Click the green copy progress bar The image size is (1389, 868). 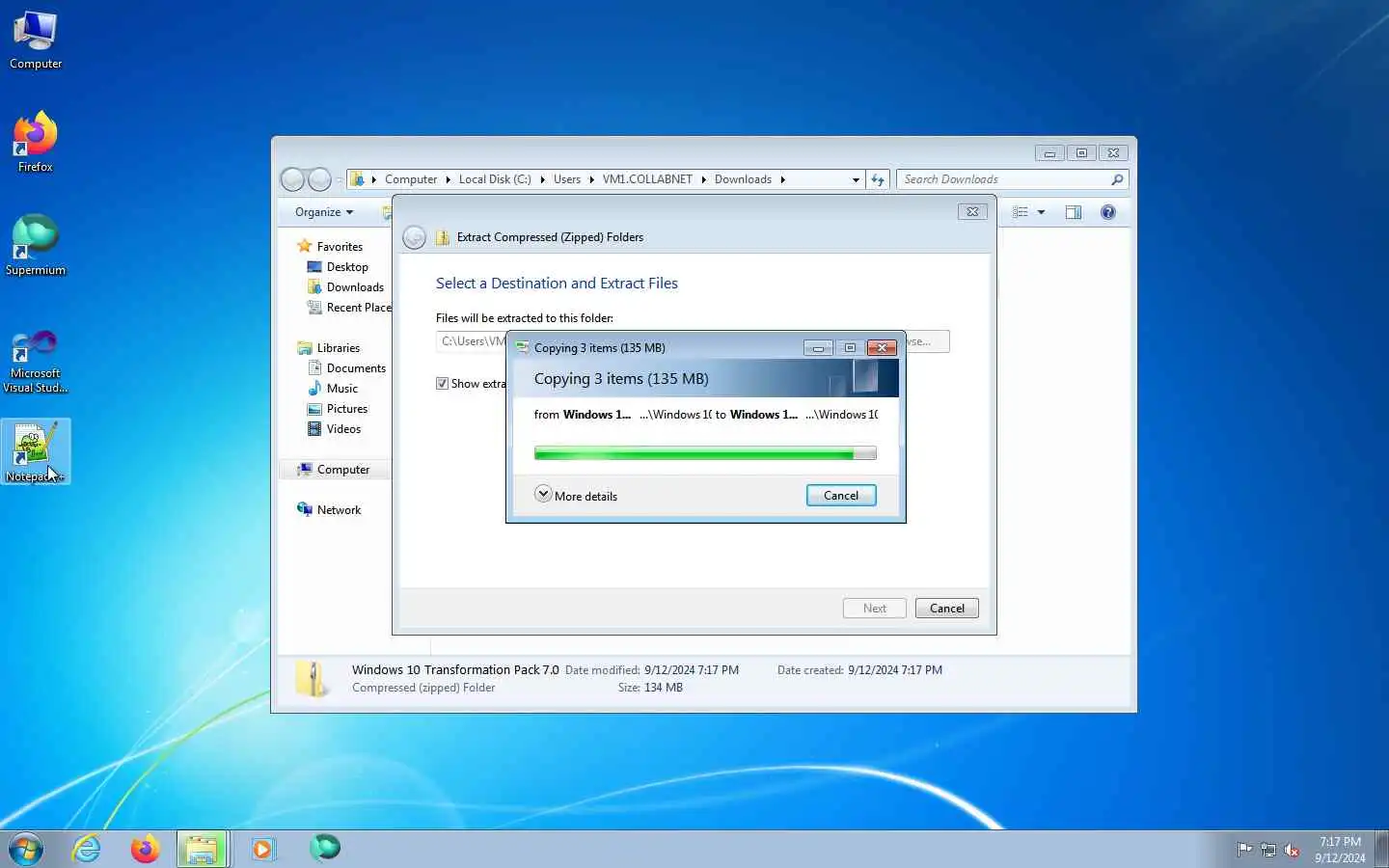tap(705, 453)
